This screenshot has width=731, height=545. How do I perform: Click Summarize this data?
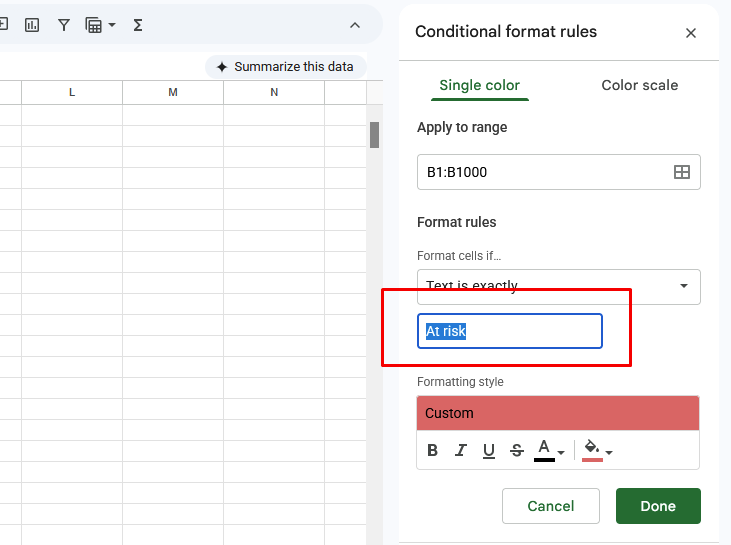(x=286, y=67)
